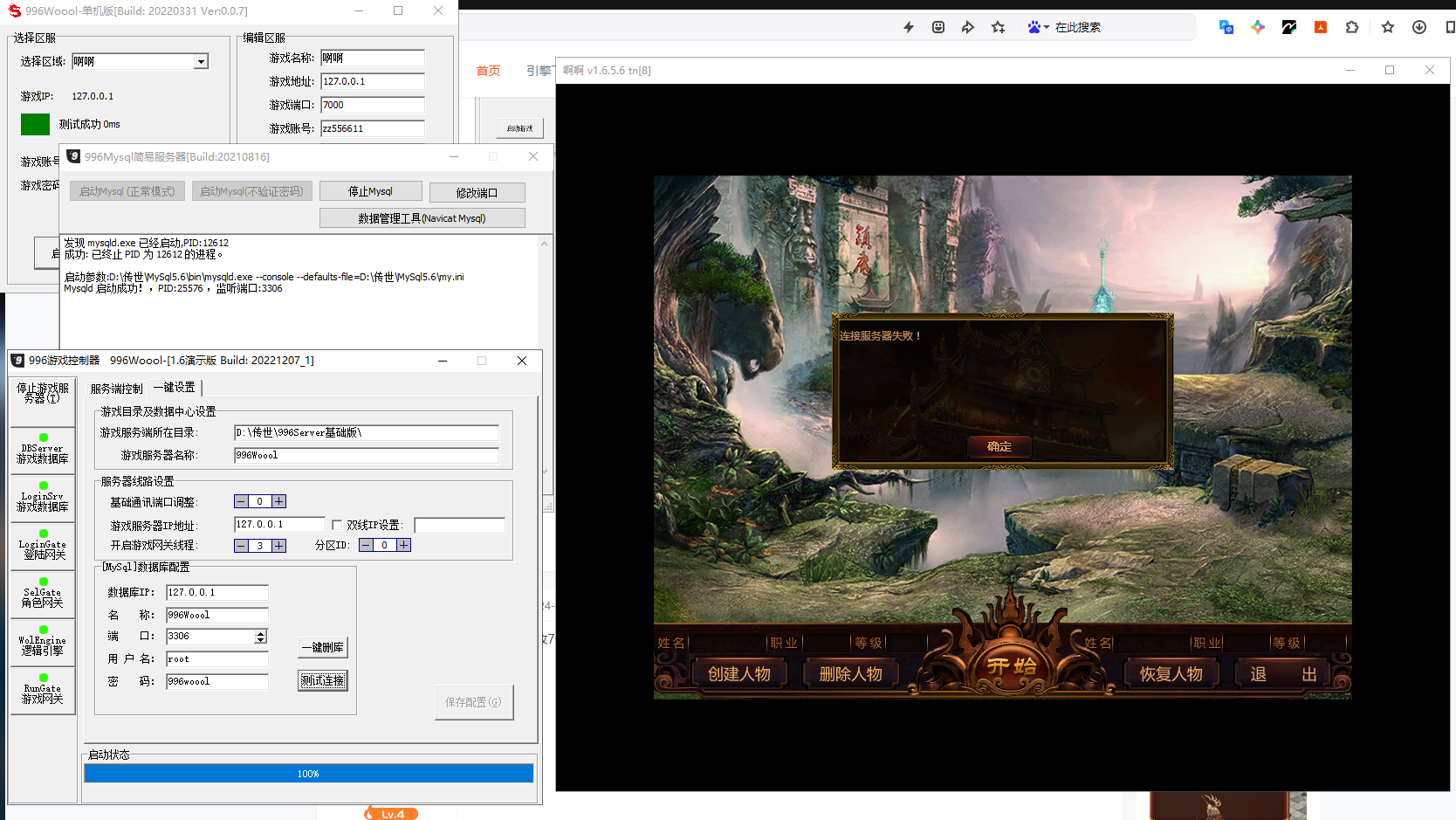
Task: Switch to the 服务端控制 tab
Action: pos(116,389)
